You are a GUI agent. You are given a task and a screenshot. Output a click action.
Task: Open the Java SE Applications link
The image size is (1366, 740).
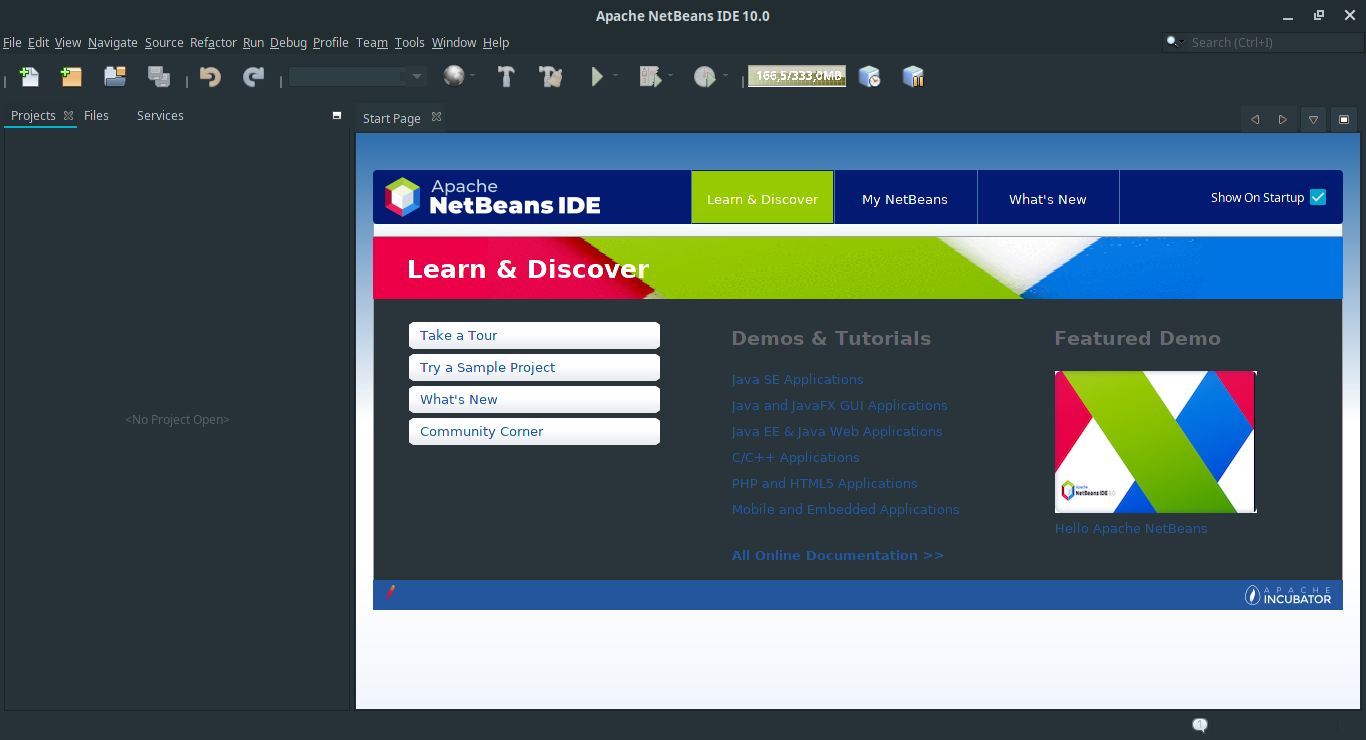click(797, 380)
